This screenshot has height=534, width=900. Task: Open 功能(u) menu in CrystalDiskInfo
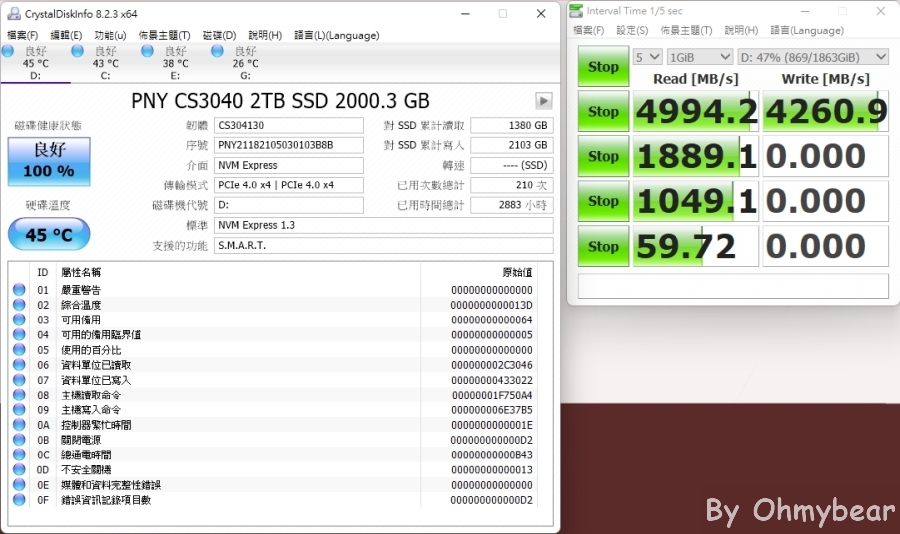pos(110,35)
